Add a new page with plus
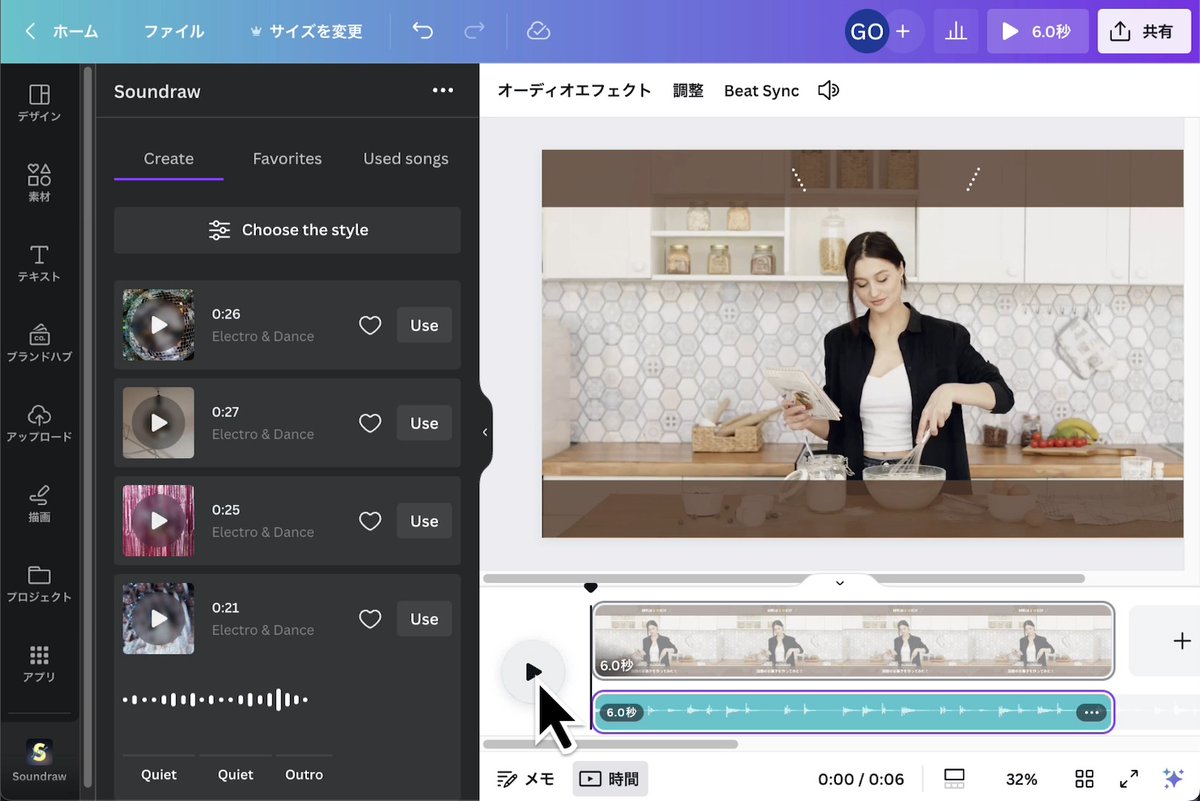The image size is (1200, 801). point(1182,641)
